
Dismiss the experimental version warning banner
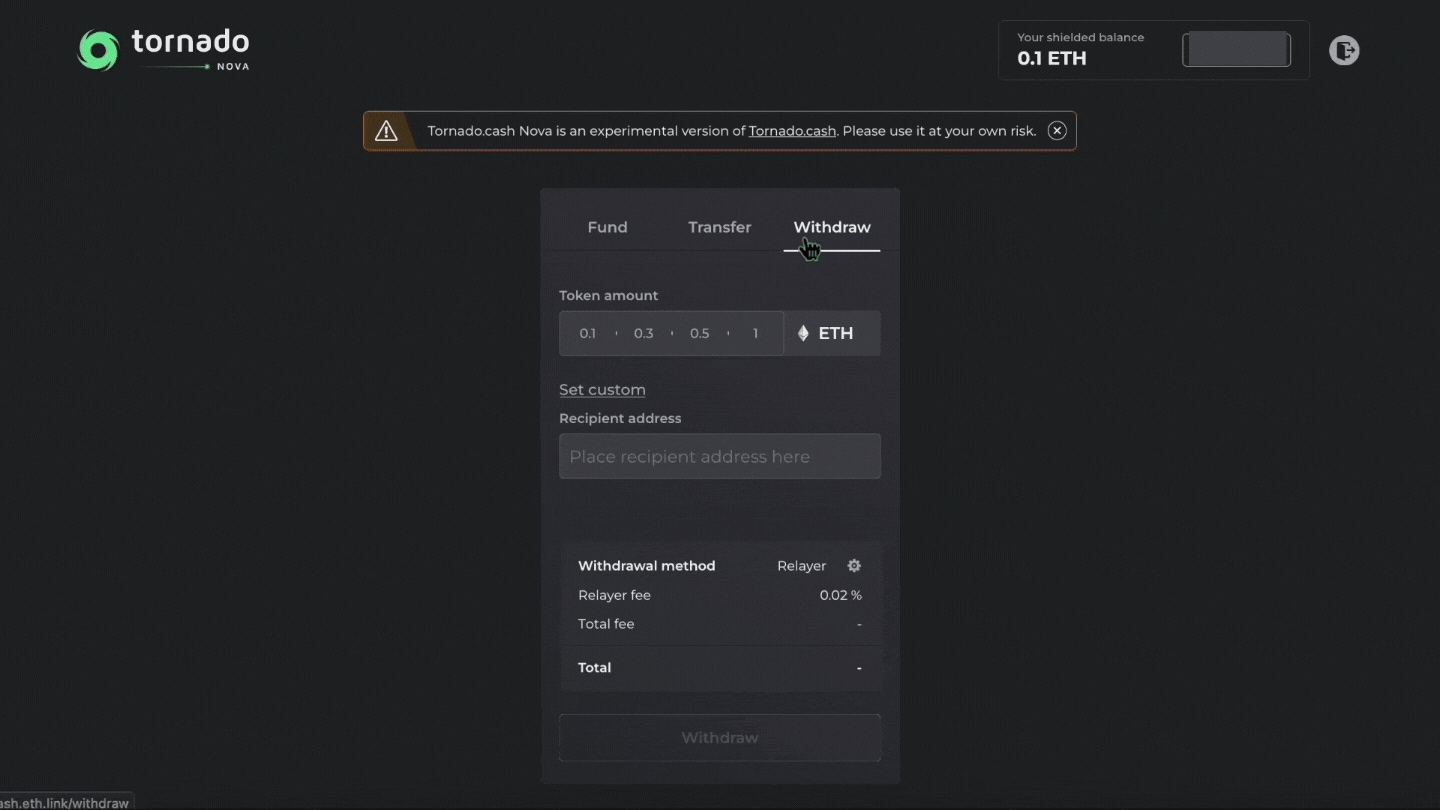point(1057,131)
